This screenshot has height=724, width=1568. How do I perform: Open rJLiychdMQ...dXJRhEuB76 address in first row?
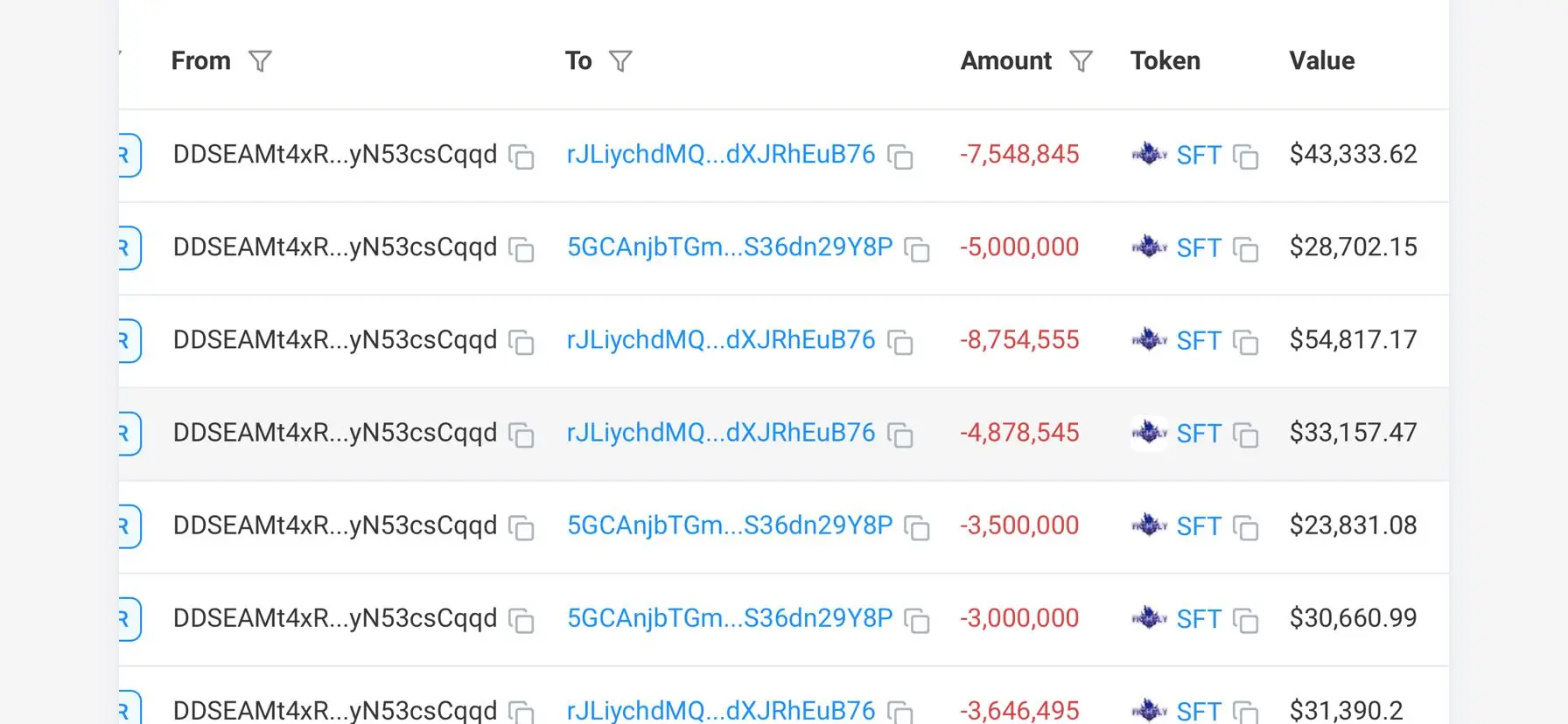tap(720, 155)
